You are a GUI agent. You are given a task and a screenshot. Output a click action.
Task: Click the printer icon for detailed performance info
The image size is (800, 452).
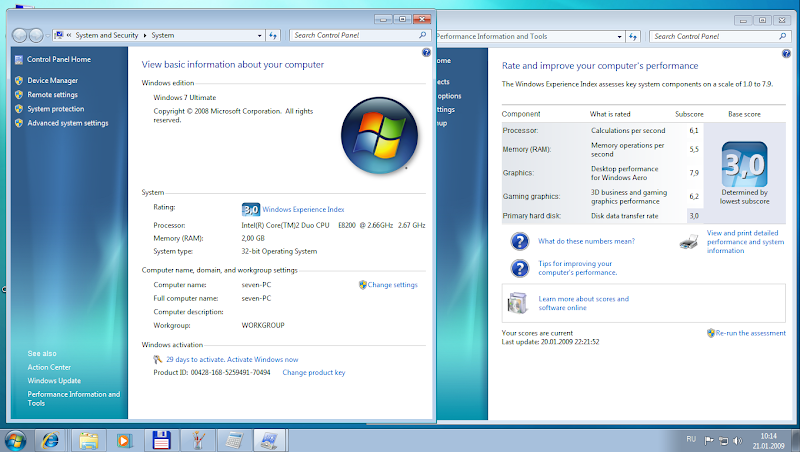coord(688,241)
